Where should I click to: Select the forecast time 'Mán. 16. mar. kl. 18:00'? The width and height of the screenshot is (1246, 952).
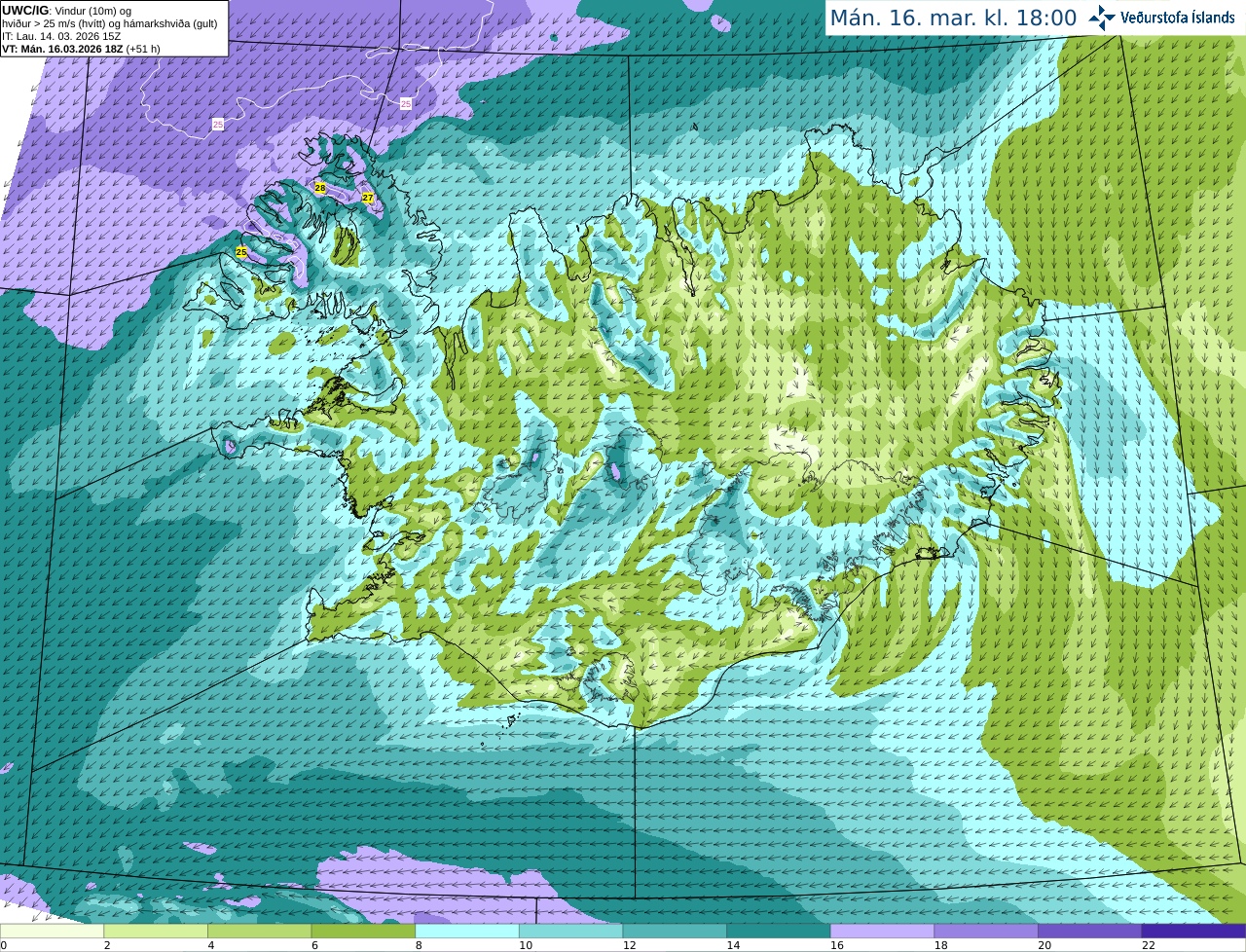pyautogui.click(x=953, y=18)
